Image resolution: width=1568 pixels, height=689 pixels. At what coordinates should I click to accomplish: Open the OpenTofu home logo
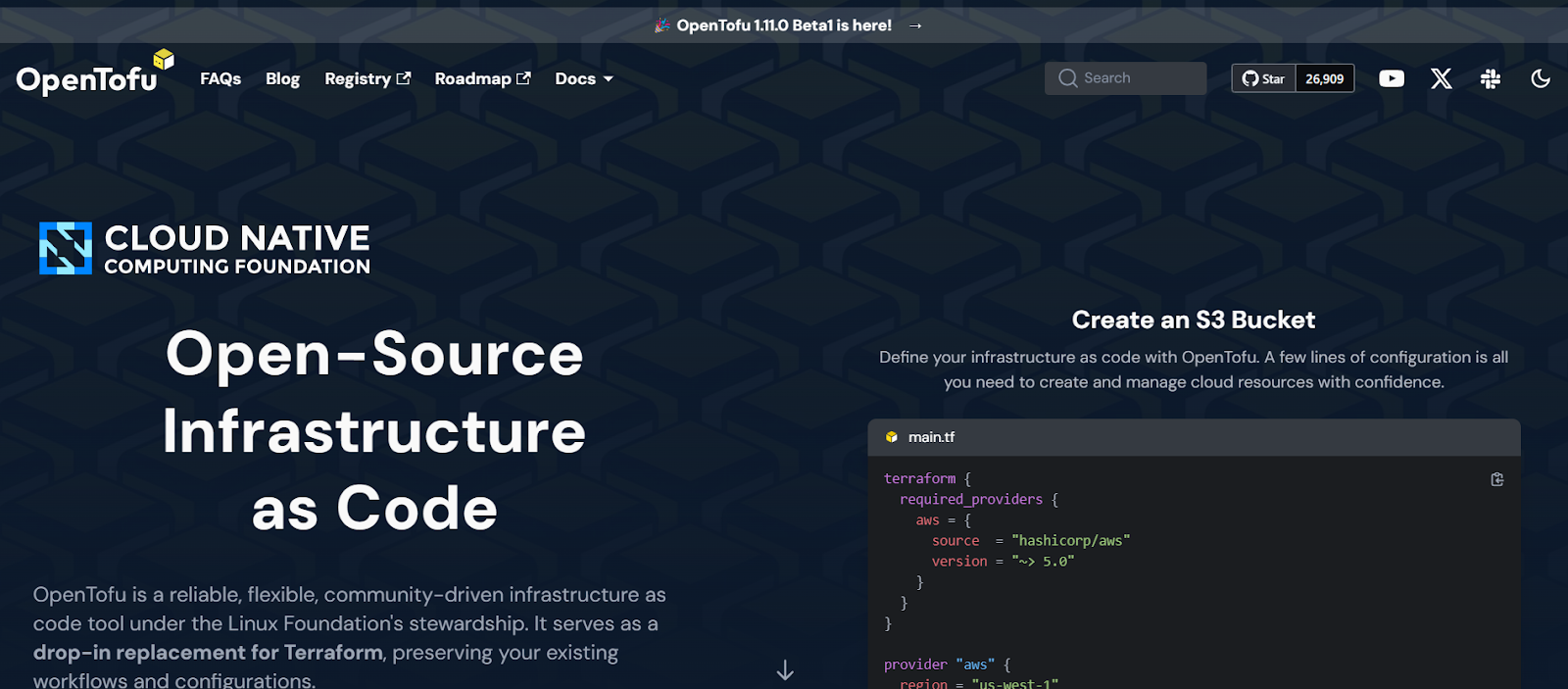(95, 74)
